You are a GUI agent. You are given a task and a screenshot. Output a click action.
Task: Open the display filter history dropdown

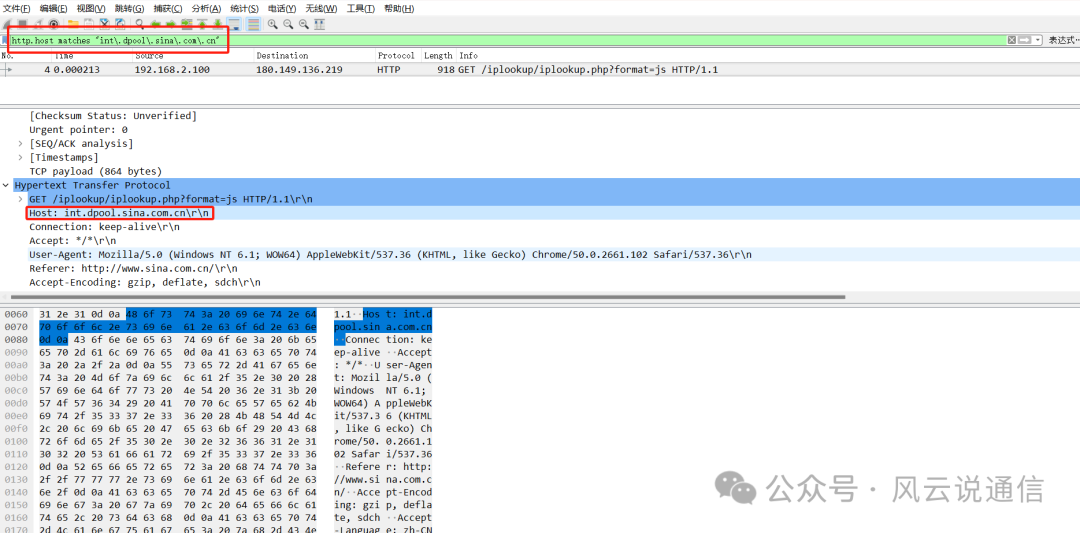coord(1037,40)
